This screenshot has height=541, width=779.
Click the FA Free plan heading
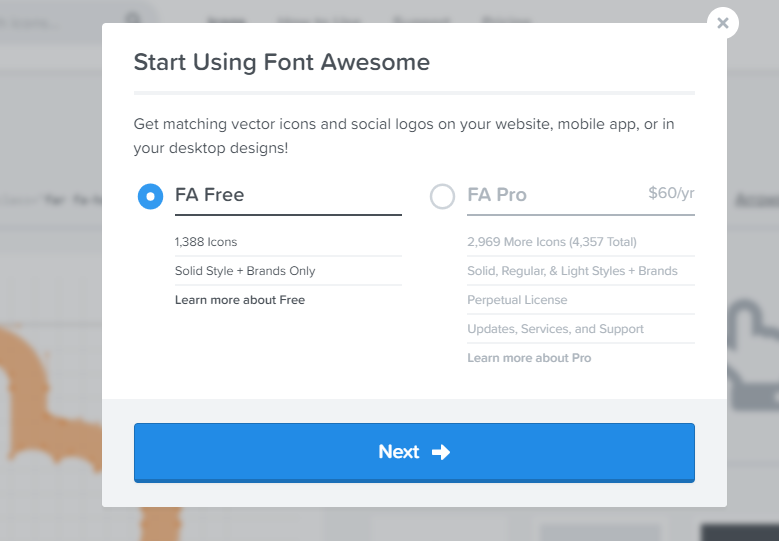[x=210, y=195]
